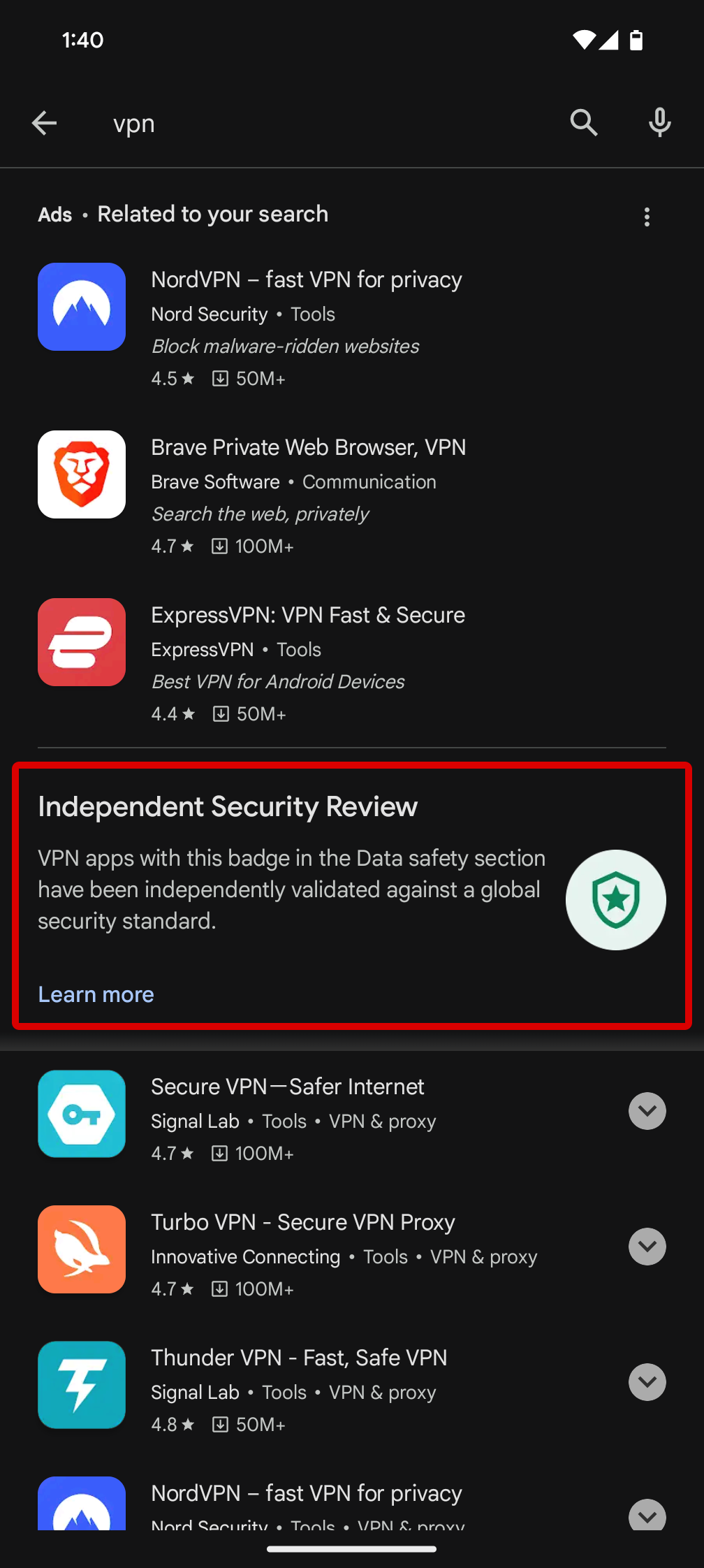Open the Learn more link

(96, 994)
